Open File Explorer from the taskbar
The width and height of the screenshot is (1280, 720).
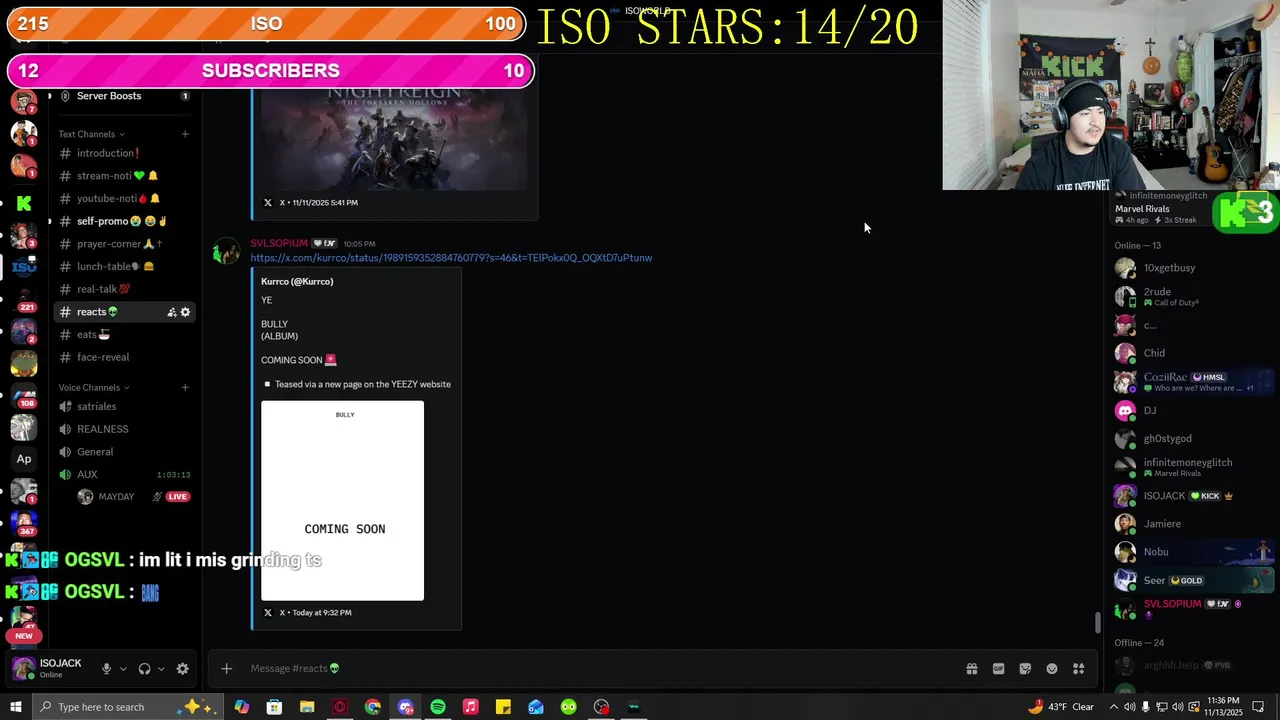point(307,707)
